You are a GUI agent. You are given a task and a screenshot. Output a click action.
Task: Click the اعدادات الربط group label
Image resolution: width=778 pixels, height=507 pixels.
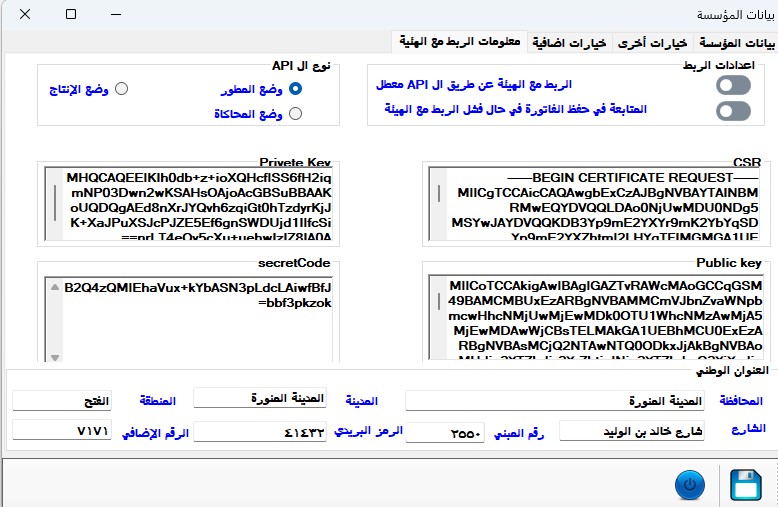(718, 65)
